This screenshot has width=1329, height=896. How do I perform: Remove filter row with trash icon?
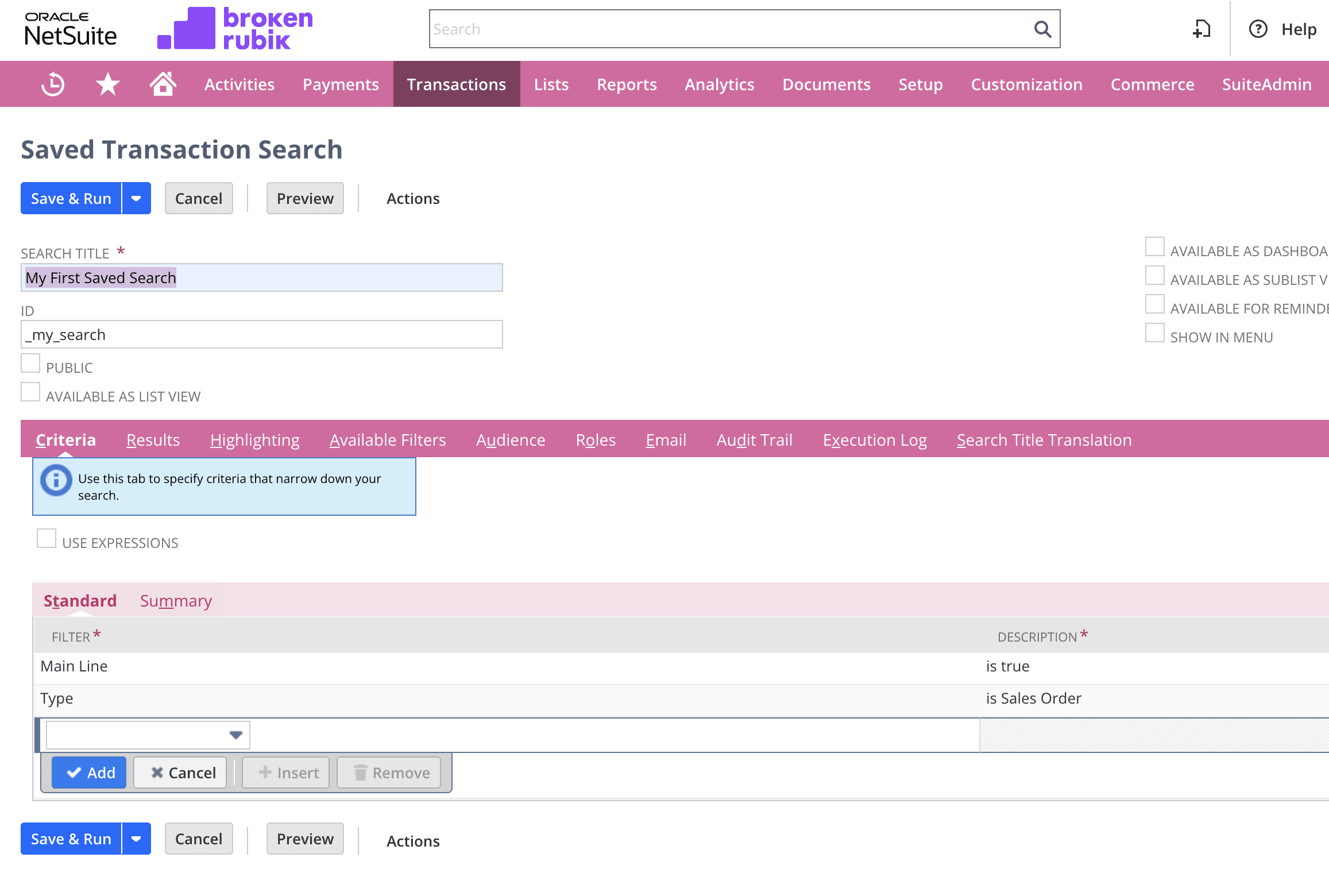pos(388,773)
